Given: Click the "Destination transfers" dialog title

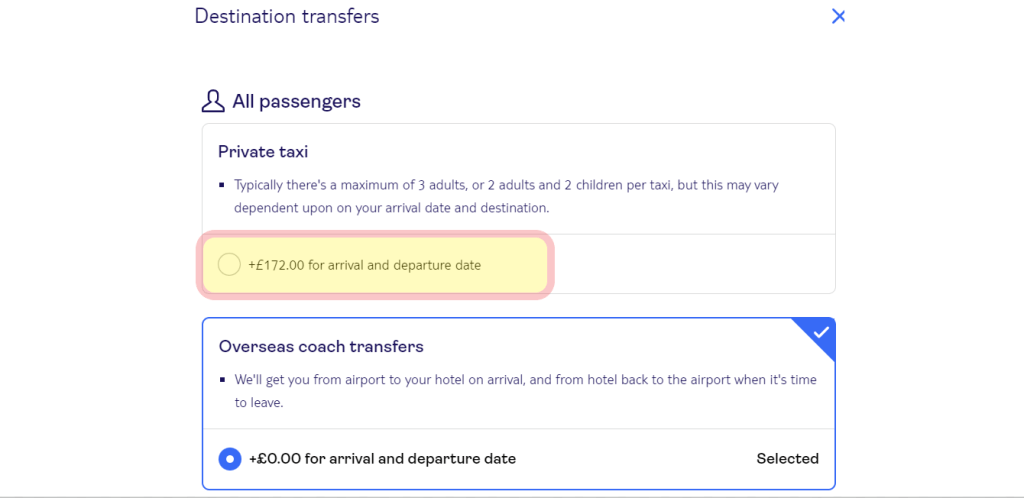Looking at the screenshot, I should (287, 16).
